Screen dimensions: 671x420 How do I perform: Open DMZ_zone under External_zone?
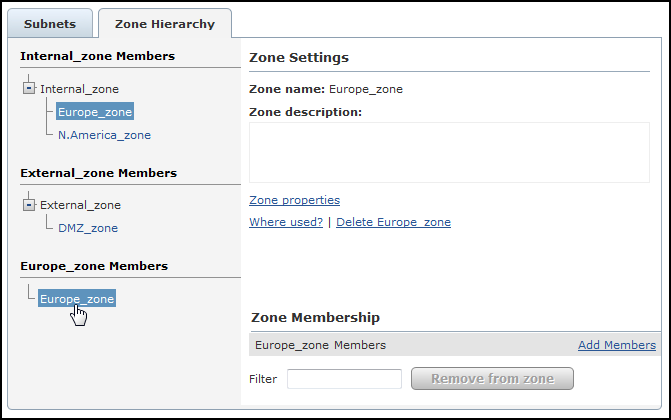point(88,228)
